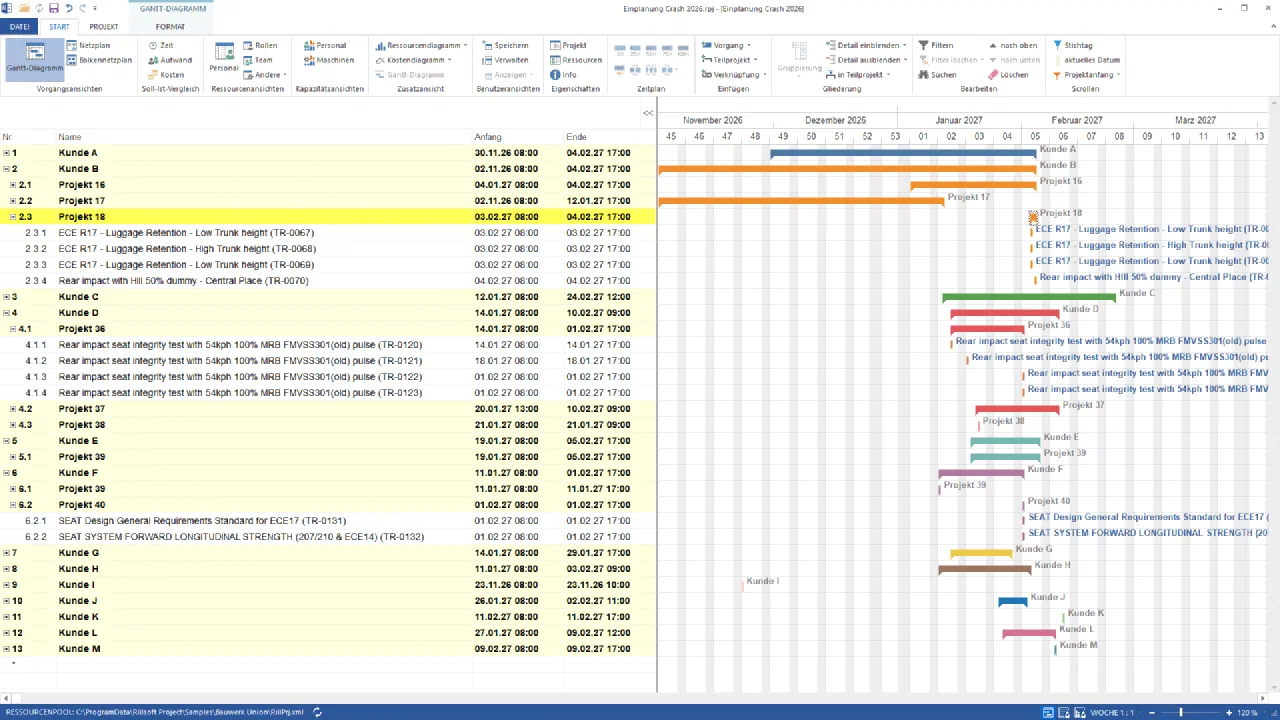Open the Info properties icon
This screenshot has height=720, width=1280.
point(555,75)
